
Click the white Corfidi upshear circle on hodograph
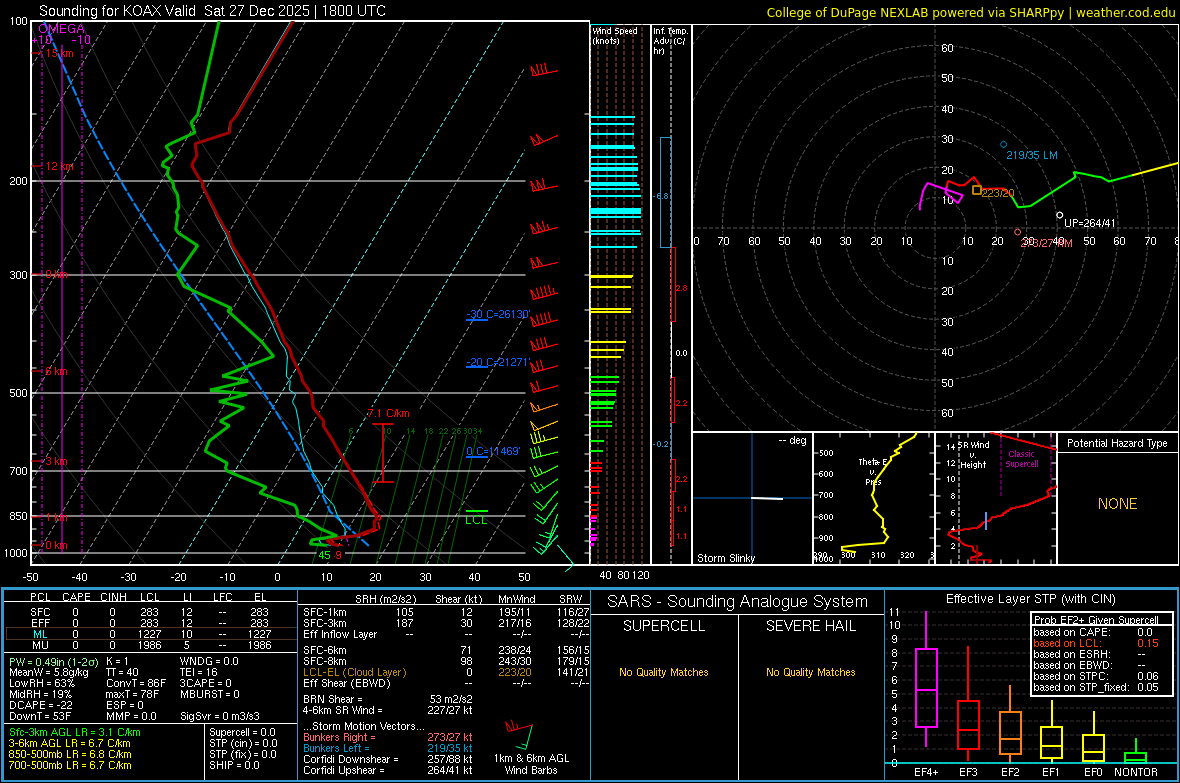(x=1060, y=215)
